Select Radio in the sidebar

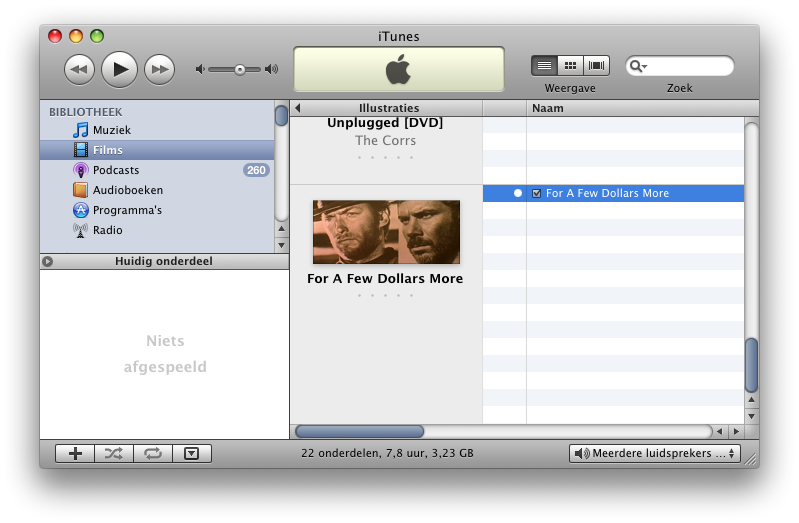[x=107, y=230]
